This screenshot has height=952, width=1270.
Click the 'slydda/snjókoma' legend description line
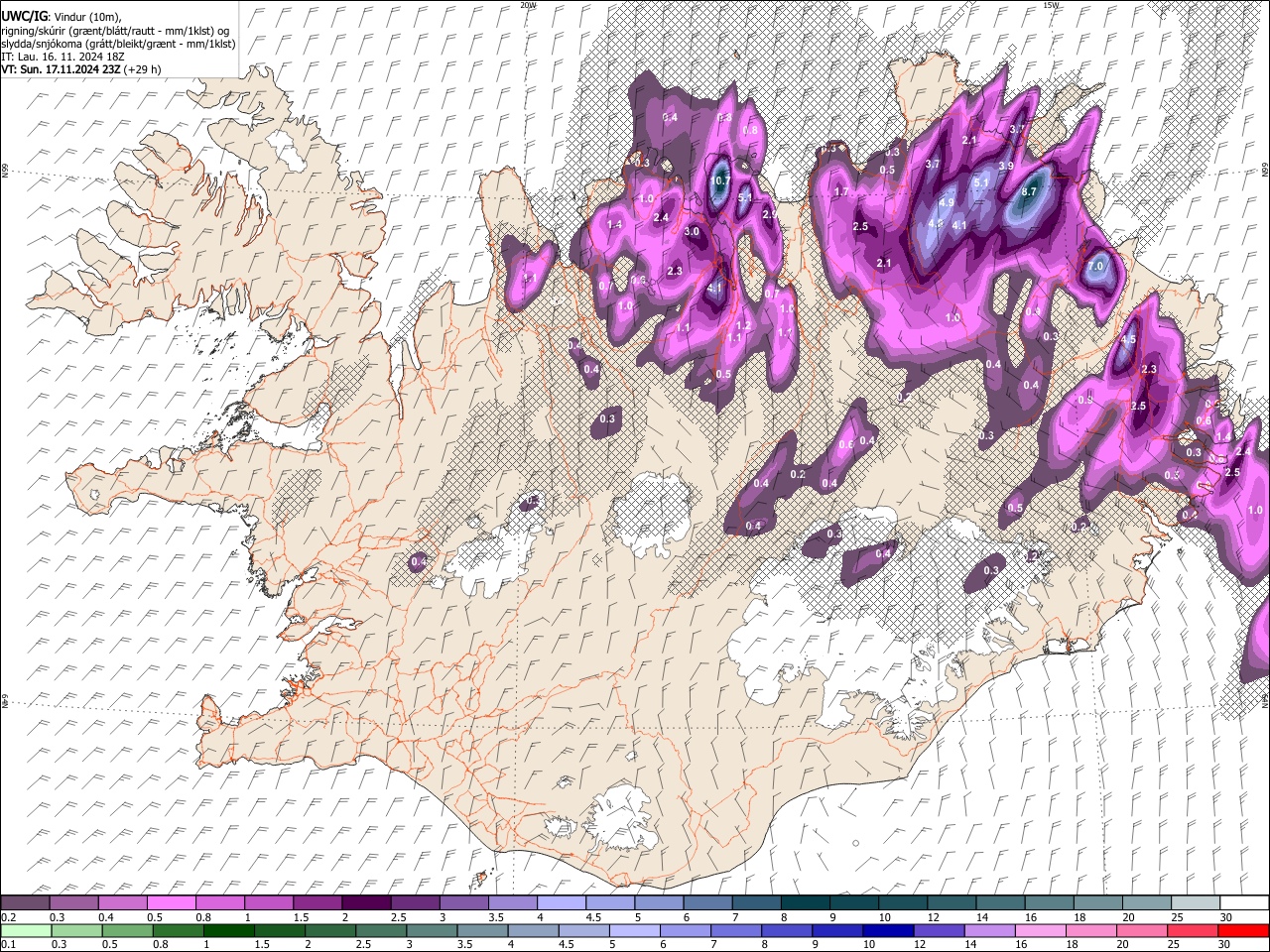click(x=118, y=44)
